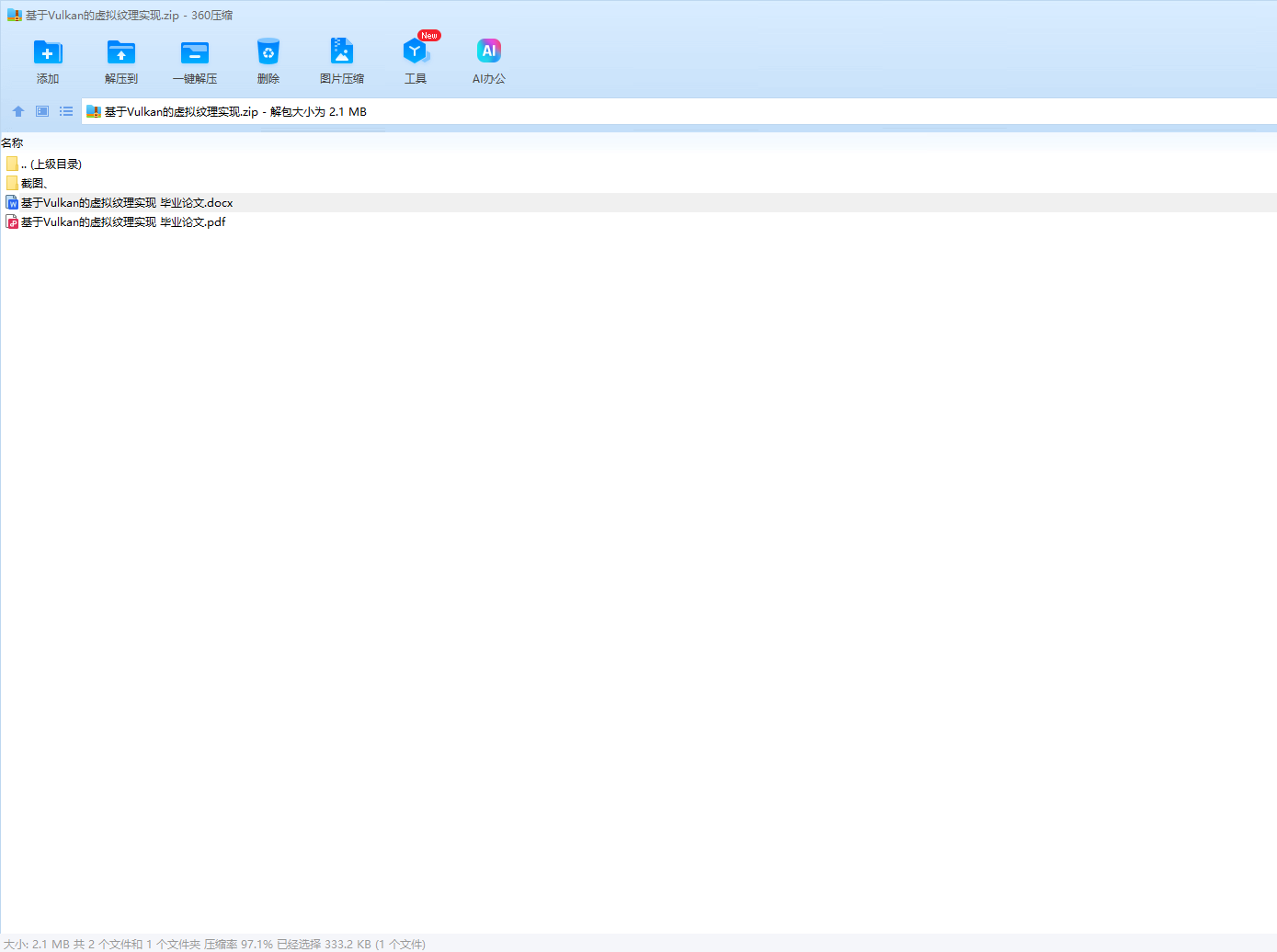Click the status bar size summary text

coord(214,944)
